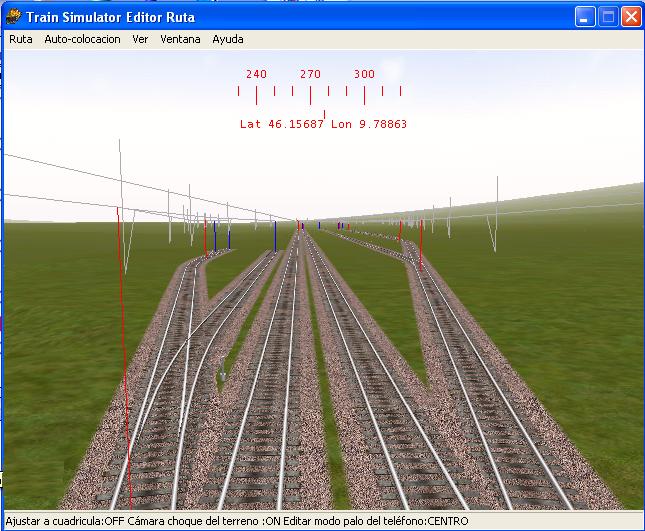Click the 240 compass heading label

tap(256, 74)
